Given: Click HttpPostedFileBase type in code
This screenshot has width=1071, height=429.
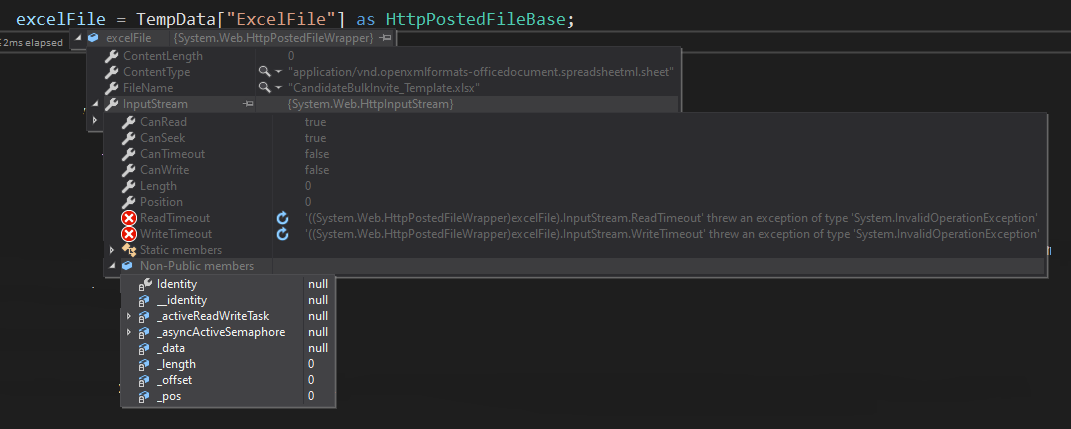Looking at the screenshot, I should (476, 19).
